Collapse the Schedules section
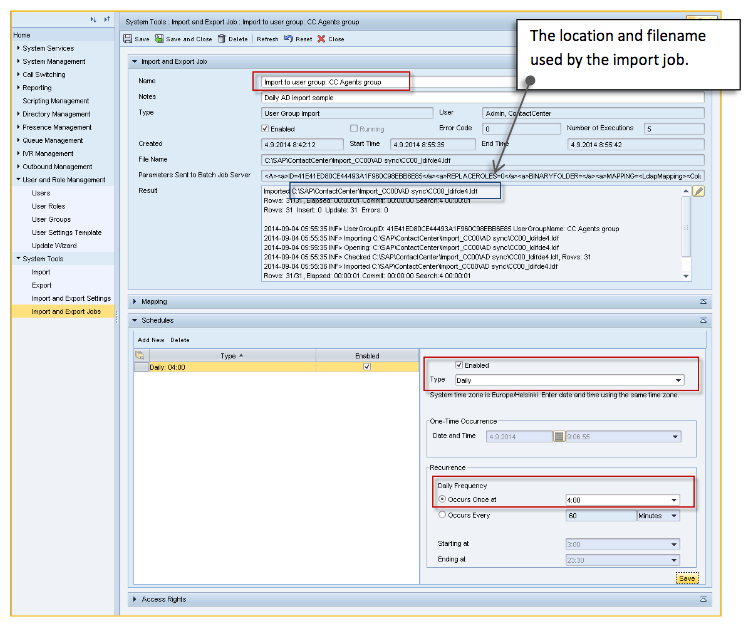Image resolution: width=751 pixels, height=629 pixels. click(135, 320)
